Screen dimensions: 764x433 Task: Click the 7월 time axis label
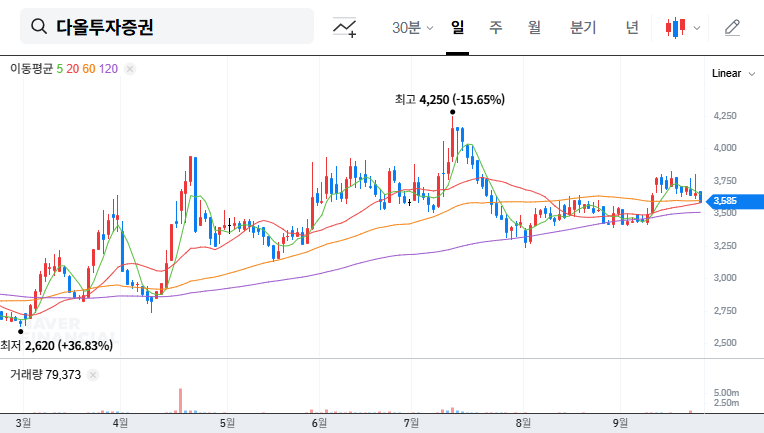(411, 423)
